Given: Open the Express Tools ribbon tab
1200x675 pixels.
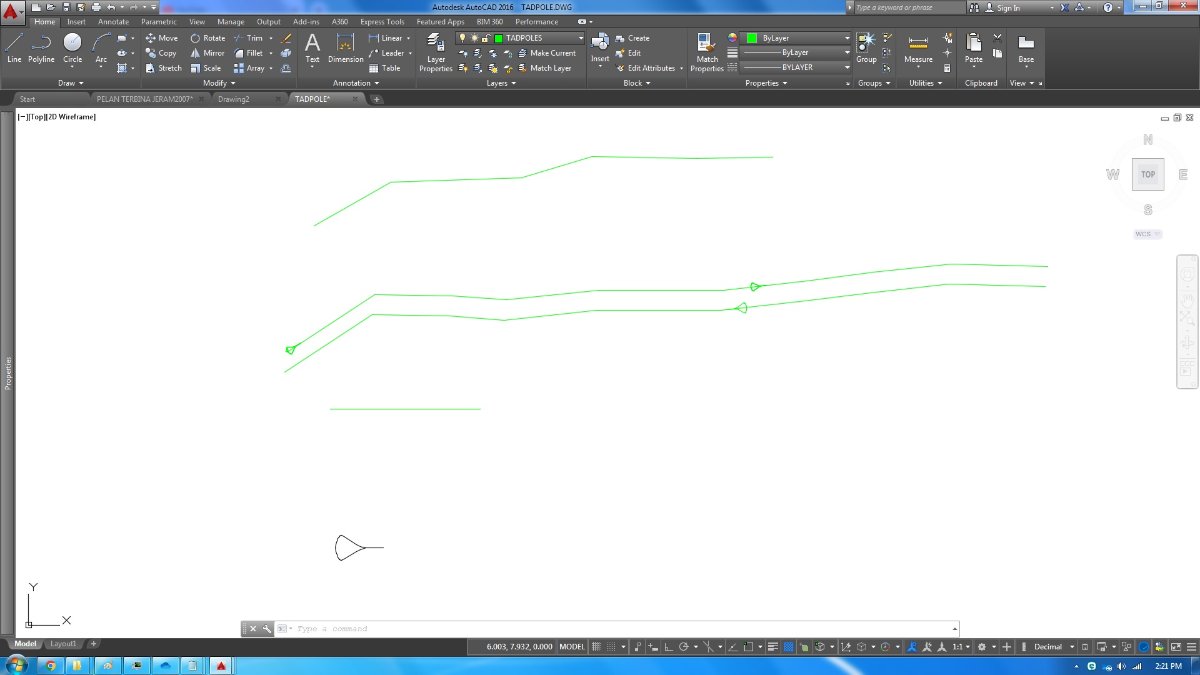Looking at the screenshot, I should click(382, 21).
